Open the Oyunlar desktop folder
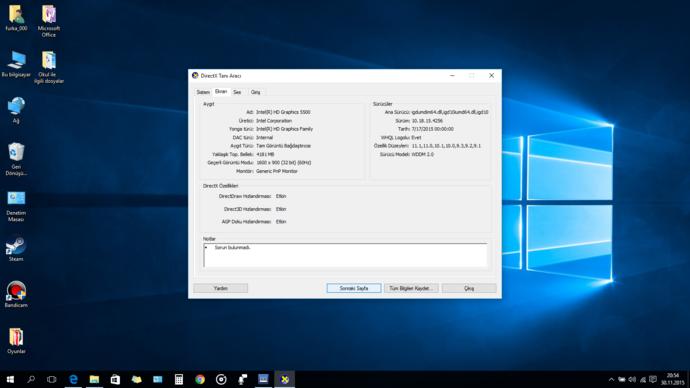This screenshot has width=690, height=388. [x=16, y=341]
